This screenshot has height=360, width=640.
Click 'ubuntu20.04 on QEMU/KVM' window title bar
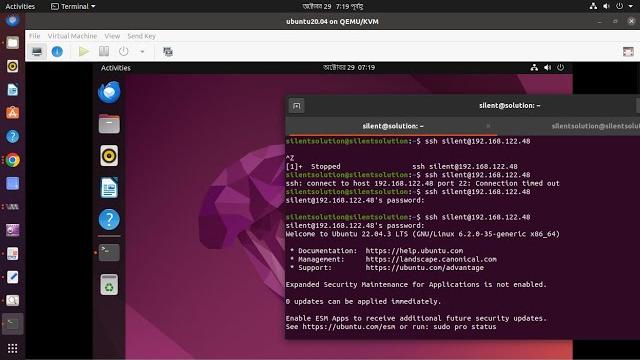click(x=332, y=21)
